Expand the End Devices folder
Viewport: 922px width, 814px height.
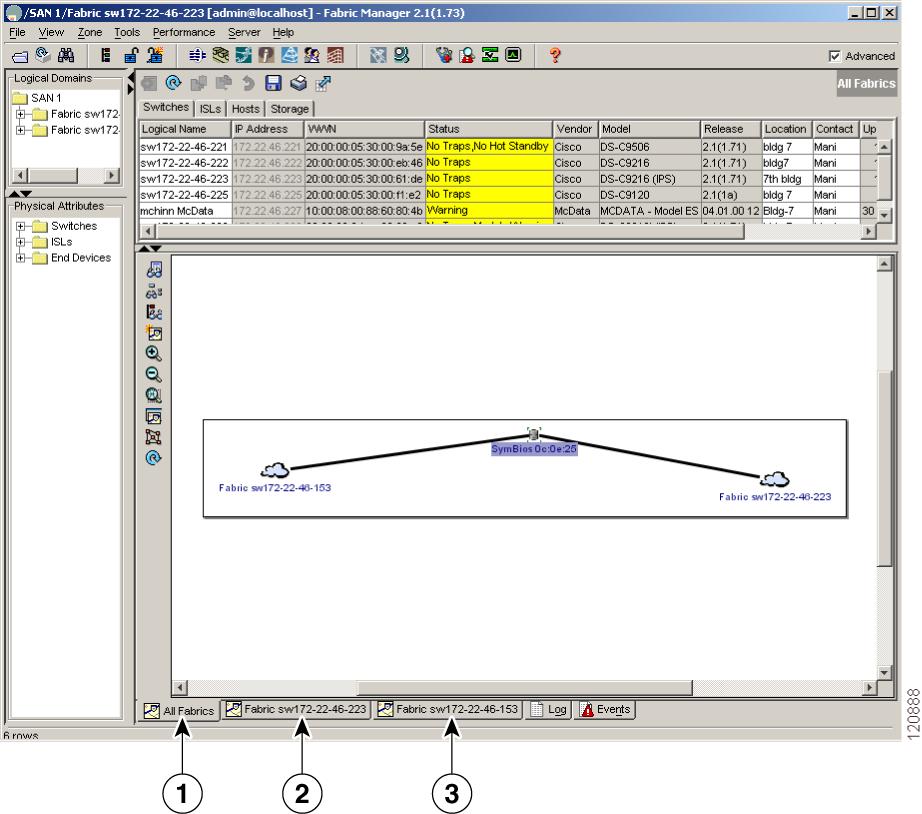[21, 258]
